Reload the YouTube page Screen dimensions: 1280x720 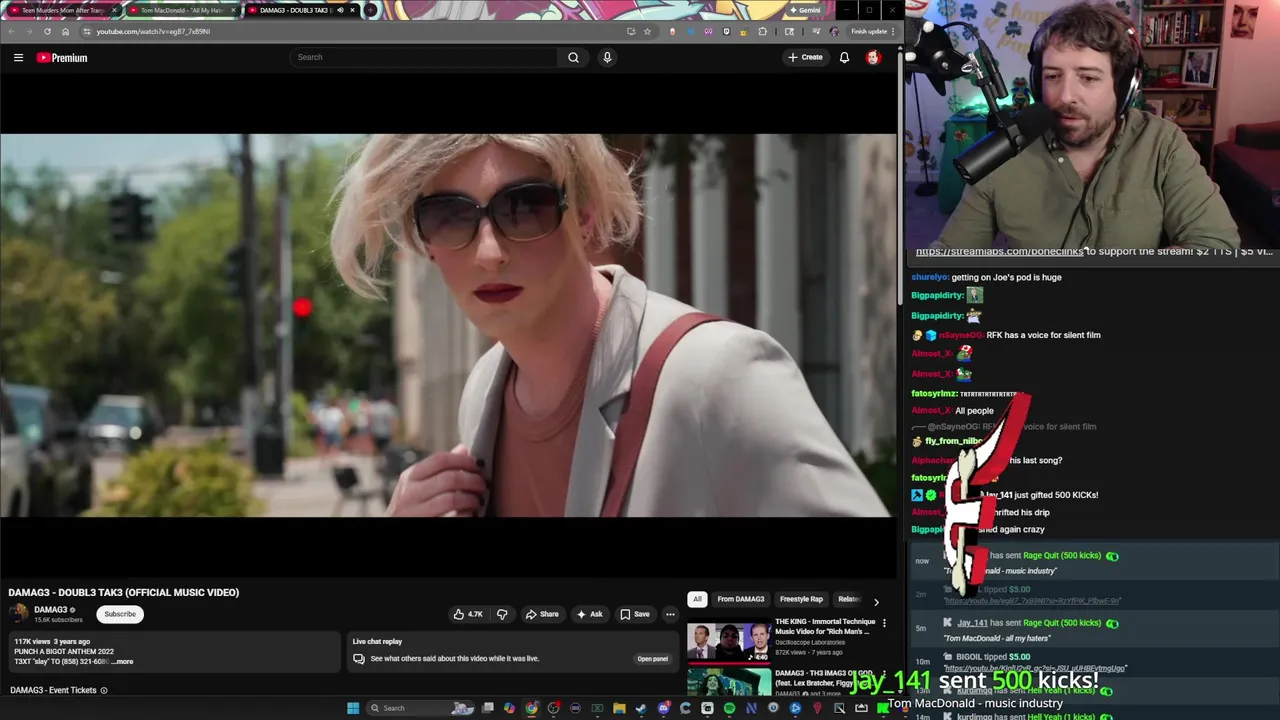pos(47,31)
